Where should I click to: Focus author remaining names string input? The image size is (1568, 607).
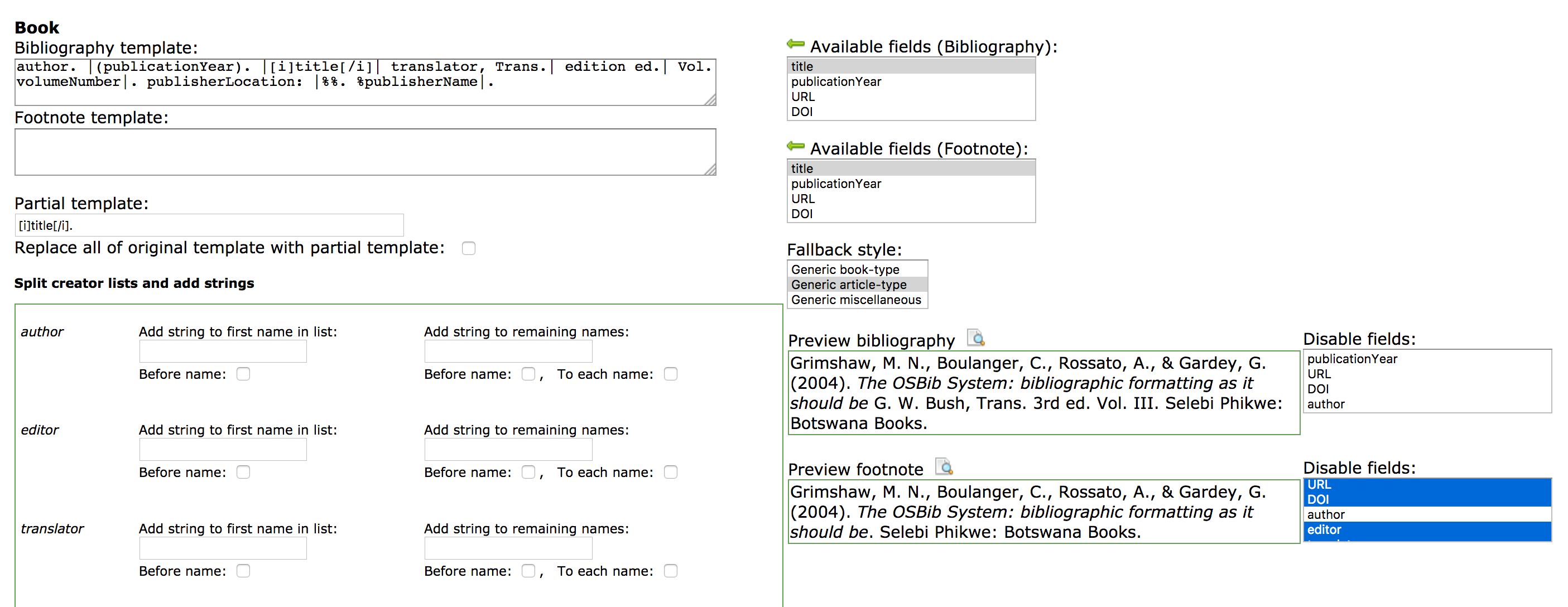(x=508, y=351)
